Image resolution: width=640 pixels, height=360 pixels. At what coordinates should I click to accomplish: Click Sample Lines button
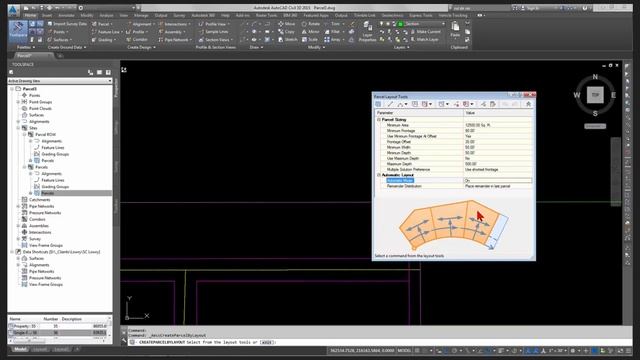pos(213,32)
